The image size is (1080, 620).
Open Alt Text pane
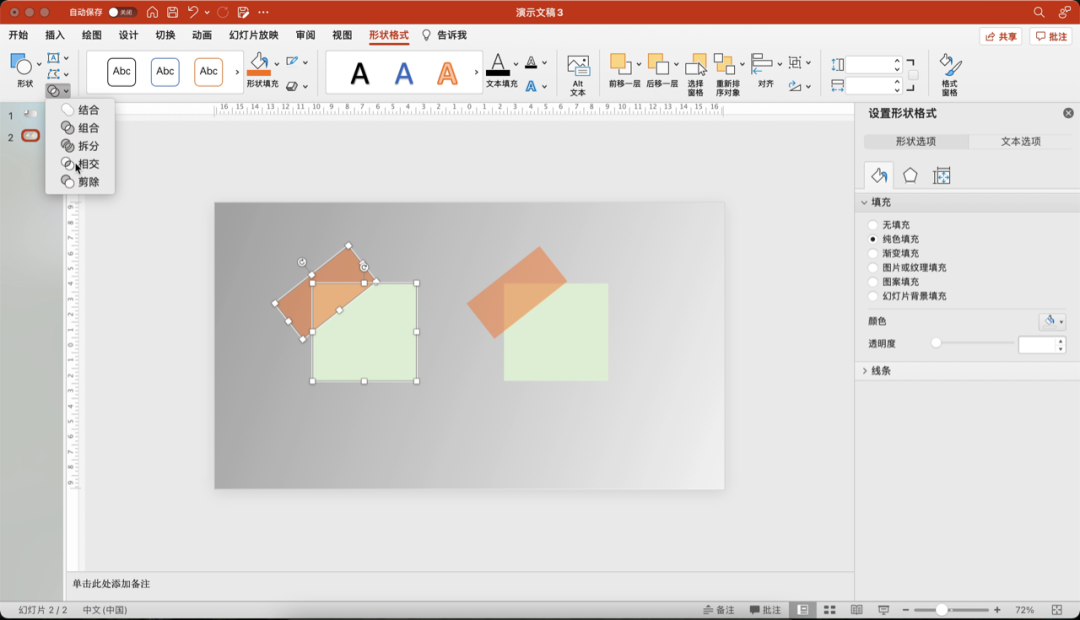(x=578, y=75)
